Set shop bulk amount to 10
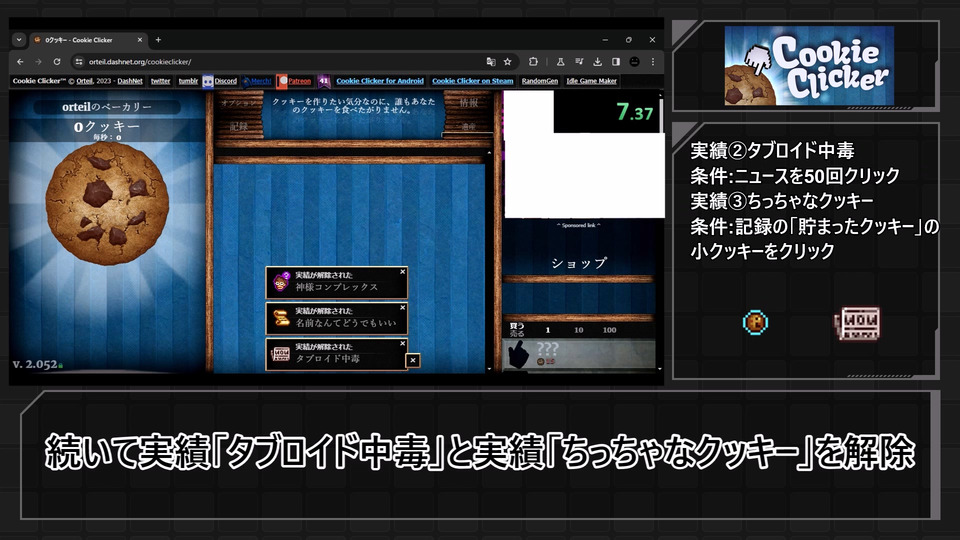Viewport: 960px width, 540px height. [579, 330]
